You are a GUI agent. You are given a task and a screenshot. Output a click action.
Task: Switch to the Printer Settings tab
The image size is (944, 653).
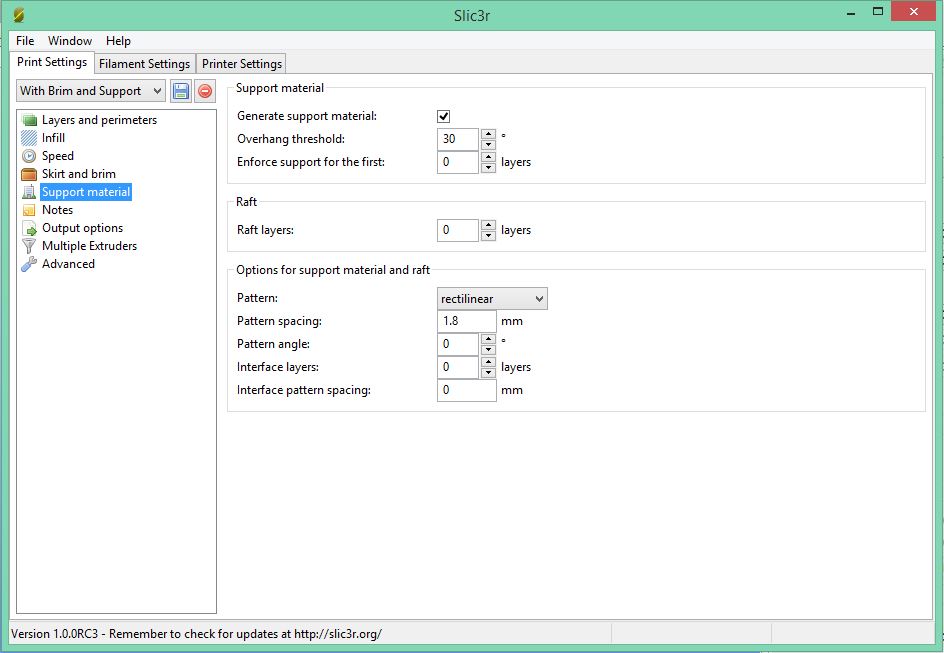click(x=242, y=64)
